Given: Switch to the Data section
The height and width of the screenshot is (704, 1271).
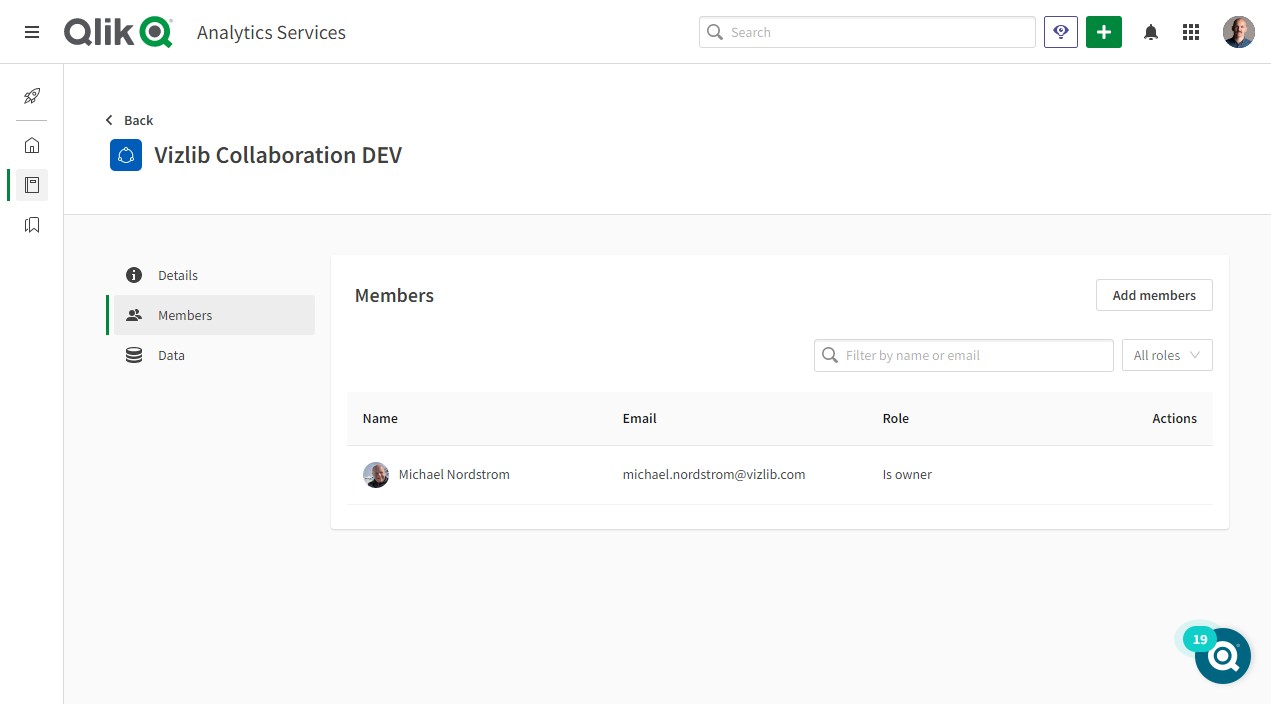Looking at the screenshot, I should point(214,355).
